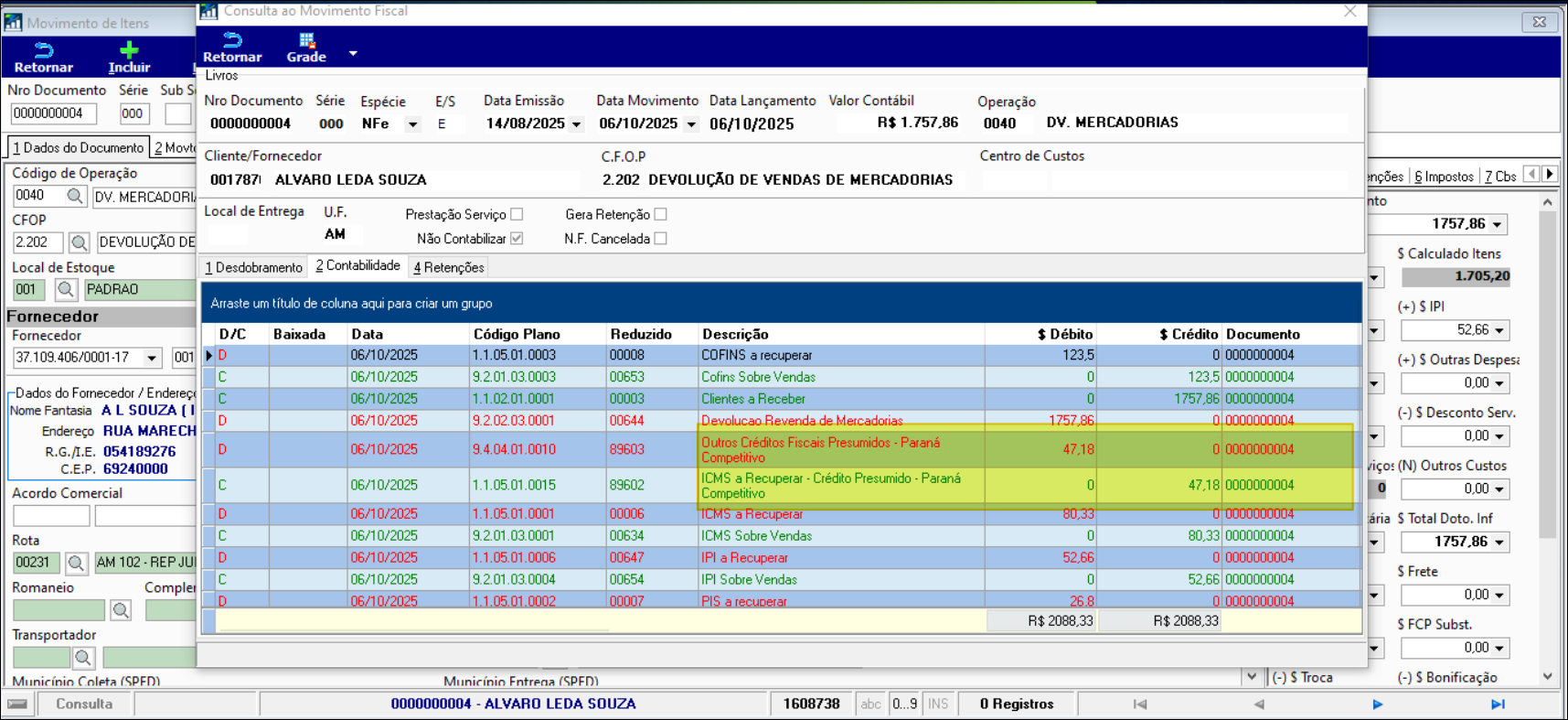Open the Fornecedor CNPJ dropdown
Viewport: 1568px width, 720px height.
click(x=152, y=358)
